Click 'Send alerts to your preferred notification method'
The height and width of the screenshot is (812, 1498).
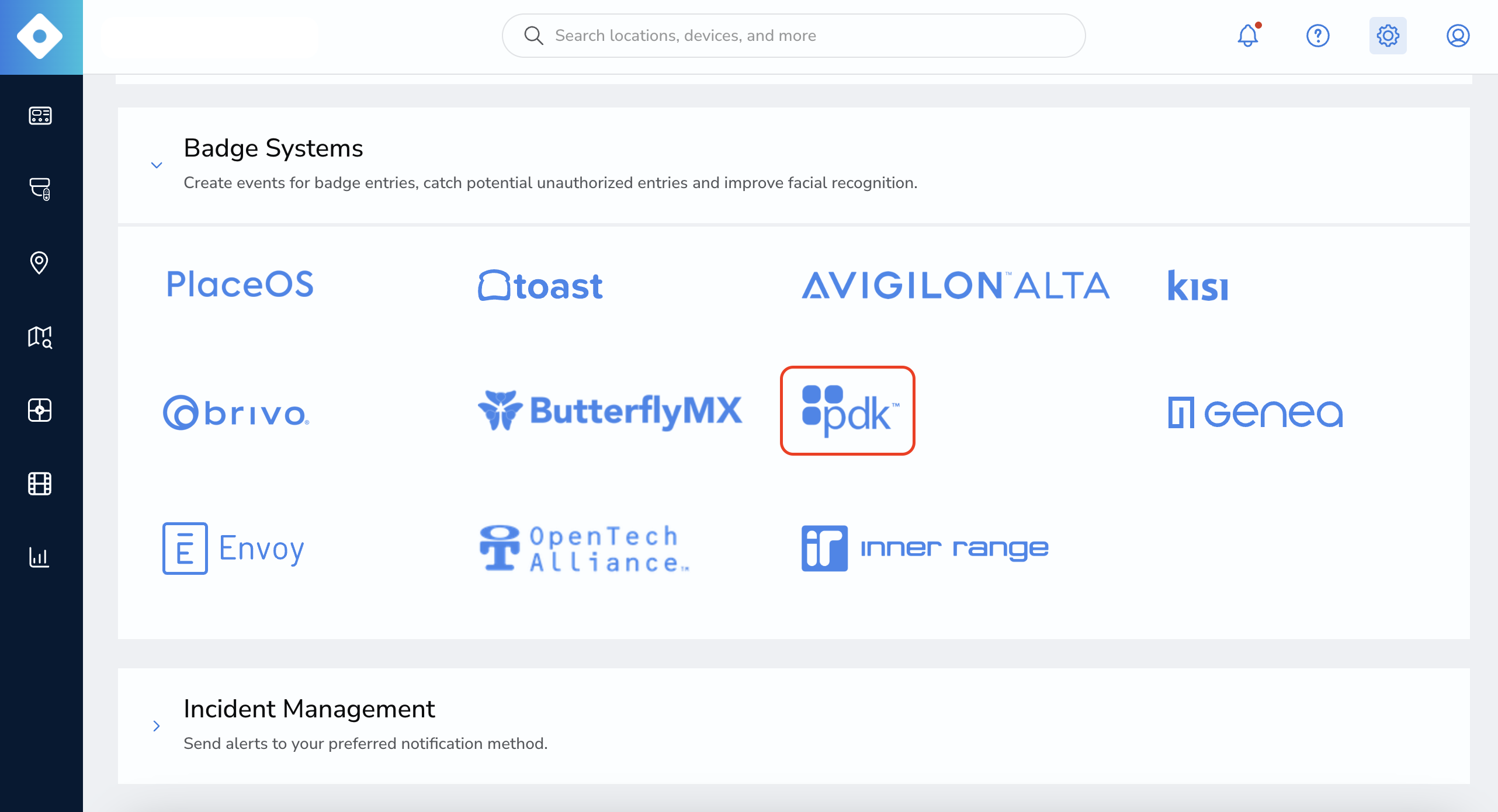coord(366,744)
